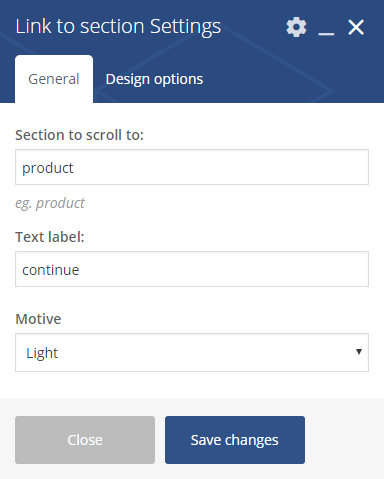Focus the Text label input containing continue
The image size is (384, 479).
[x=192, y=269]
